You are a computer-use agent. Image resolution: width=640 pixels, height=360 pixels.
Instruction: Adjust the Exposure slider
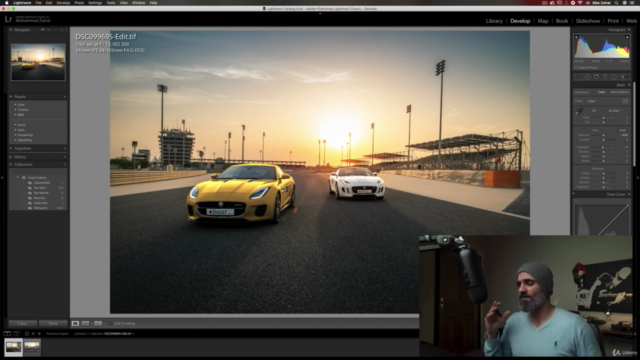click(604, 135)
